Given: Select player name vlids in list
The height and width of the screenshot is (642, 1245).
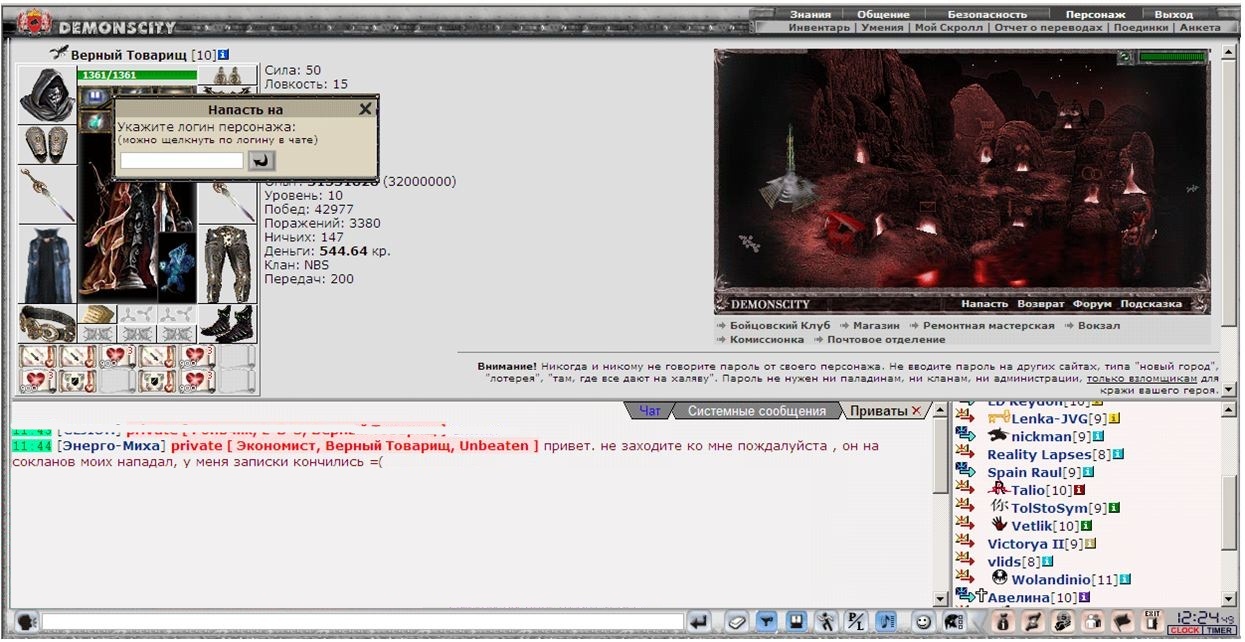Looking at the screenshot, I should click(x=1003, y=561).
